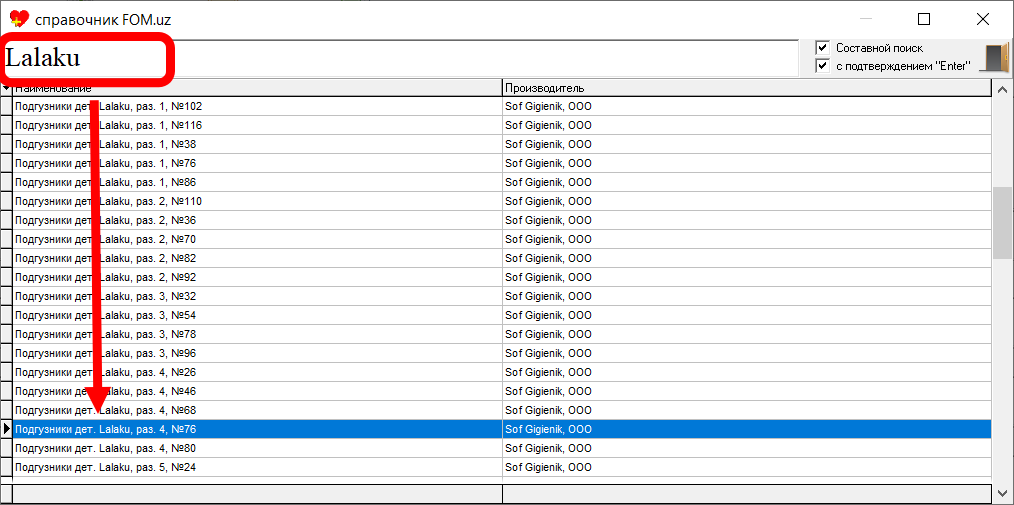Image resolution: width=1014 pixels, height=505 pixels.
Task: Click row selector of раз. 1, №102 row
Action: click(x=6, y=107)
